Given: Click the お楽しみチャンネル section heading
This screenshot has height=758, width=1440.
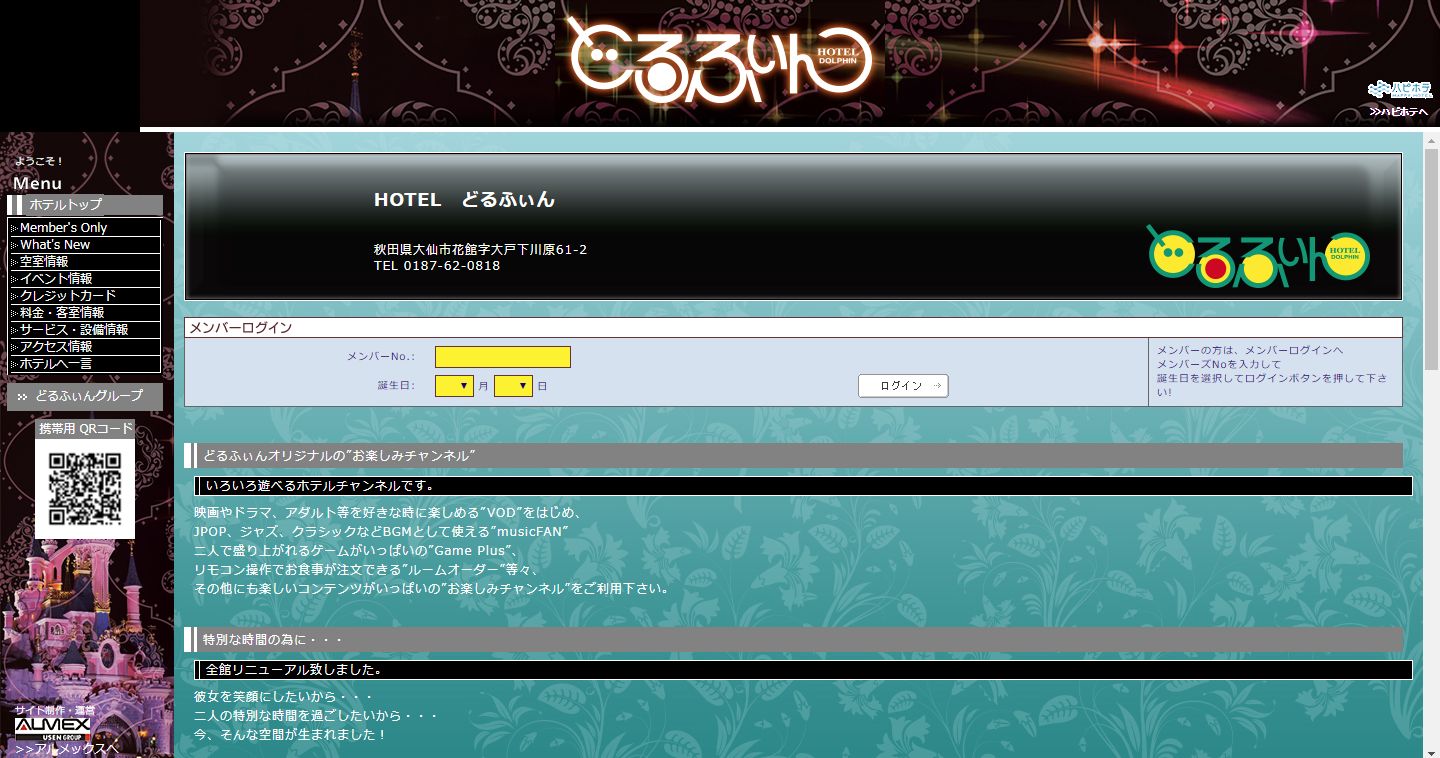Looking at the screenshot, I should click(x=794, y=456).
